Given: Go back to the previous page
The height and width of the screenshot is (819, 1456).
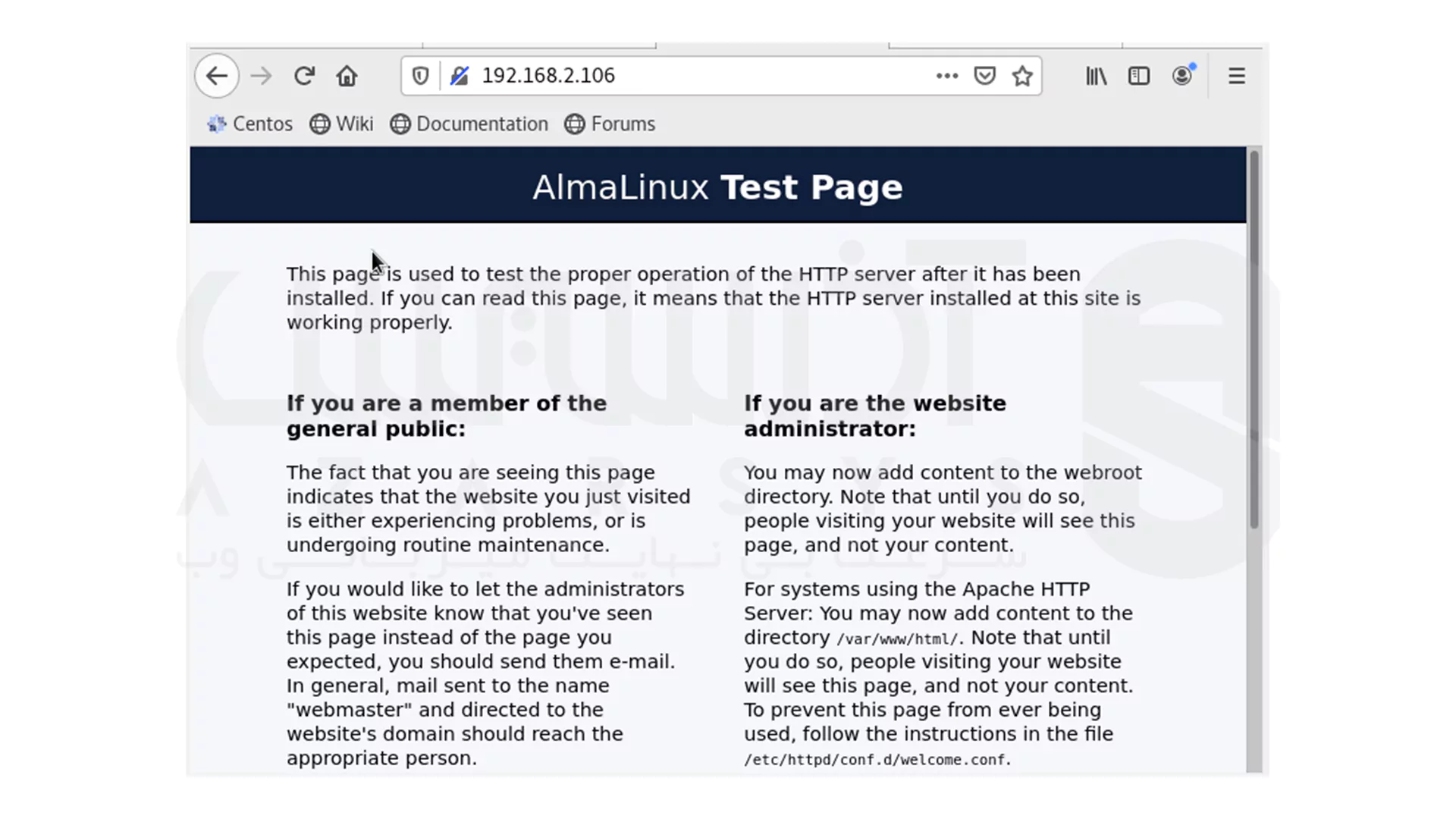Looking at the screenshot, I should pos(217,76).
